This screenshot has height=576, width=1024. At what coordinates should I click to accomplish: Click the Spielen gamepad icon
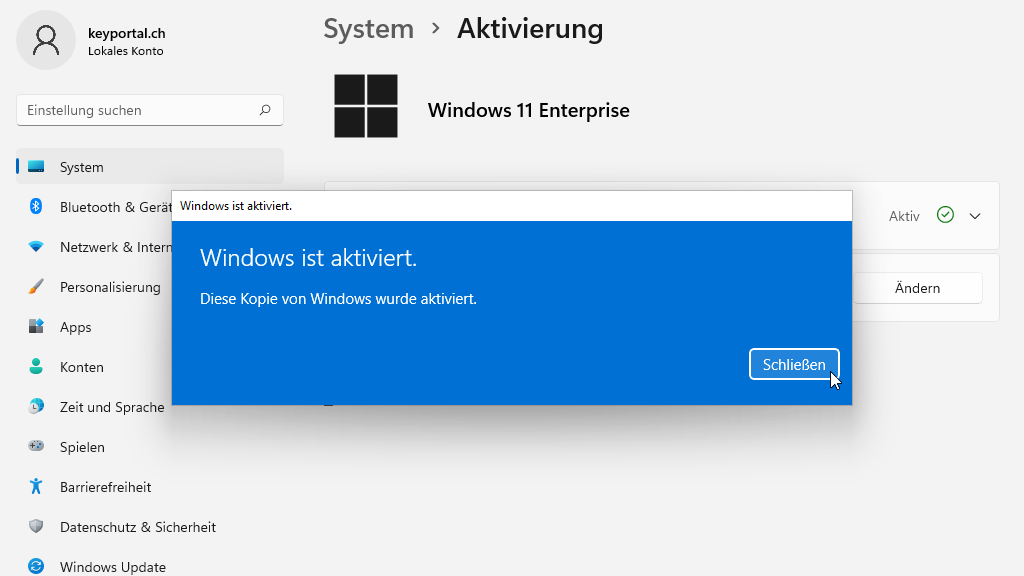click(x=36, y=447)
